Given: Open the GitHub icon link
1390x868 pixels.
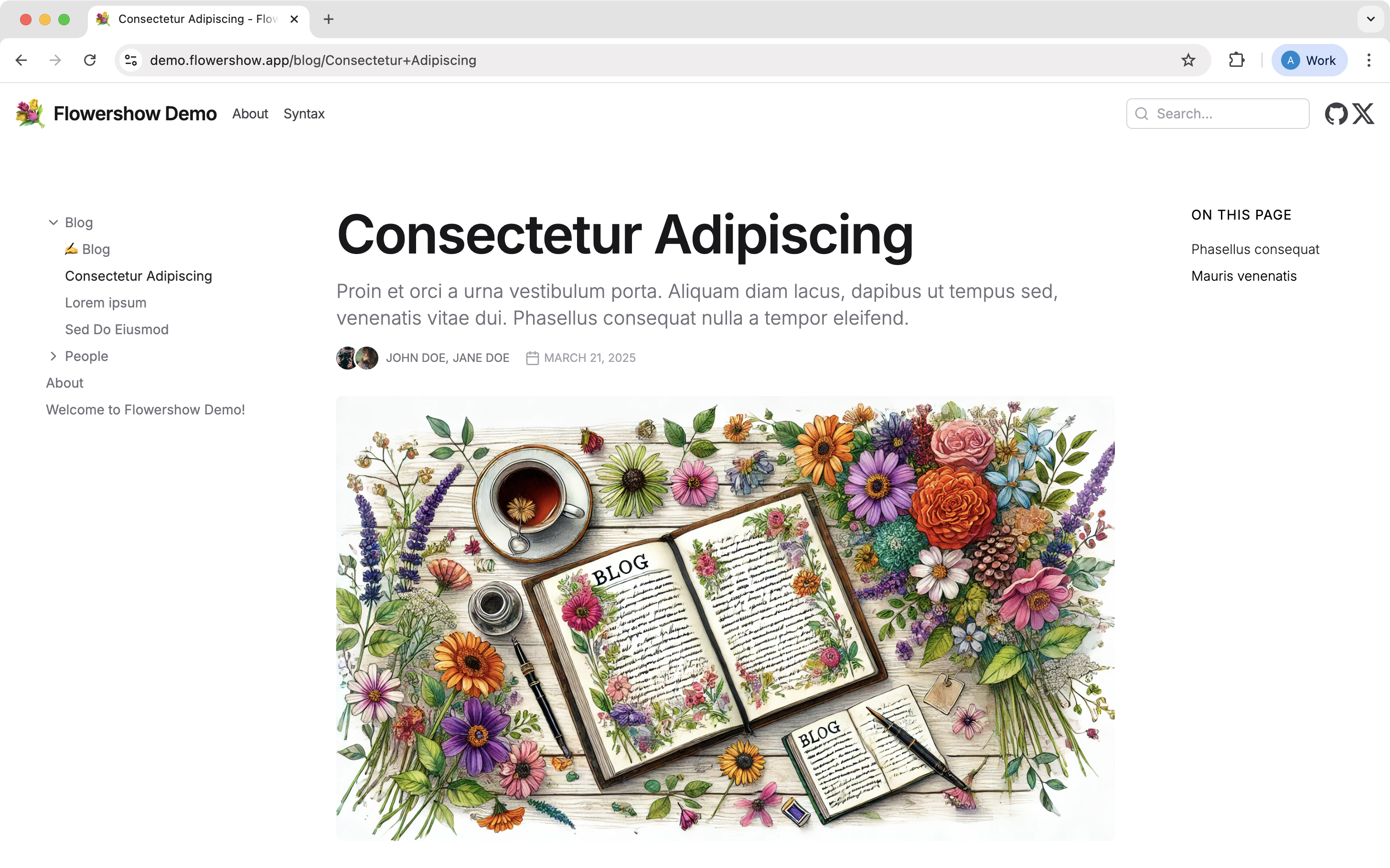Looking at the screenshot, I should pos(1336,114).
